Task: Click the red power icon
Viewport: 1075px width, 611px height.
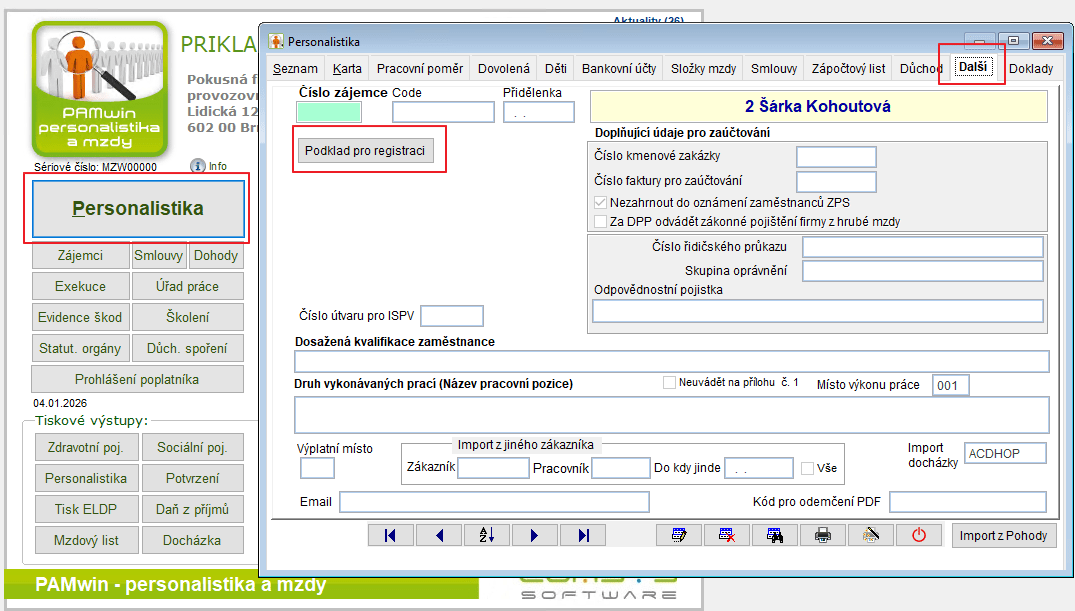Action: pos(919,535)
